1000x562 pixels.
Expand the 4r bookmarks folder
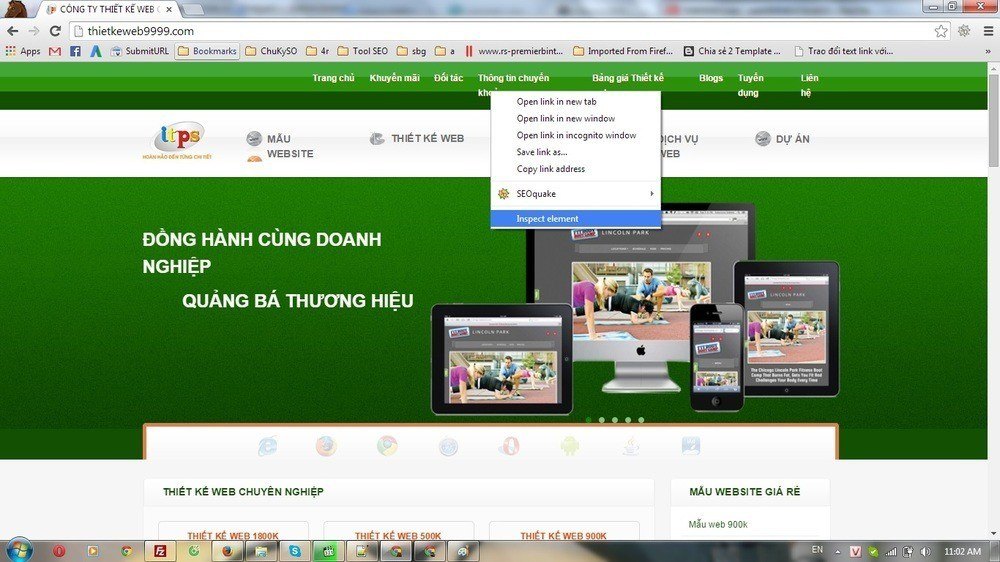click(318, 51)
